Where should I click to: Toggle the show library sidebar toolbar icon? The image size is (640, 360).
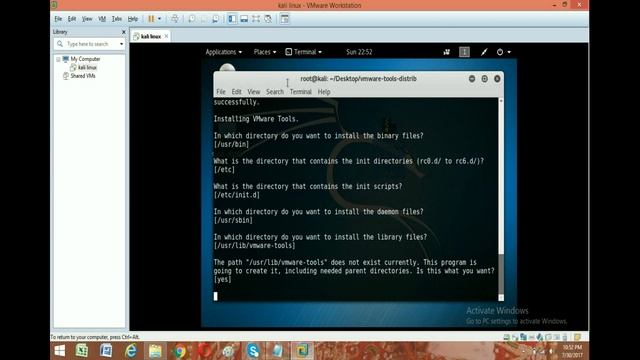point(232,19)
